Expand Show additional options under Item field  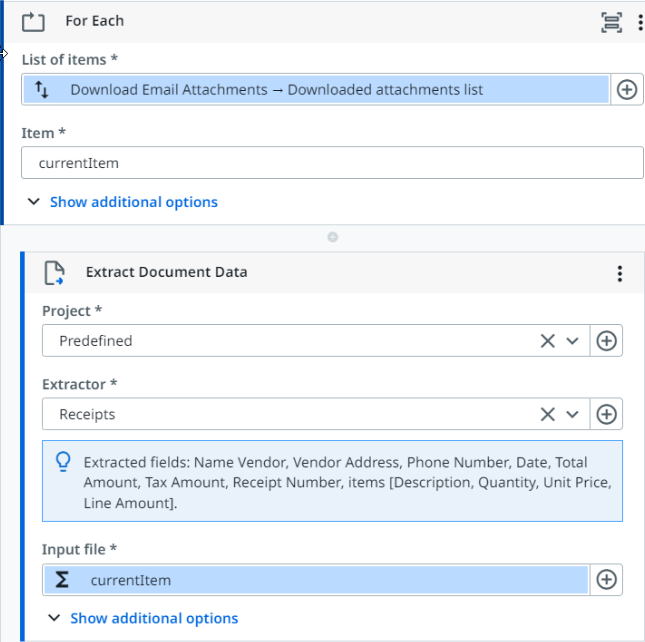tap(133, 202)
